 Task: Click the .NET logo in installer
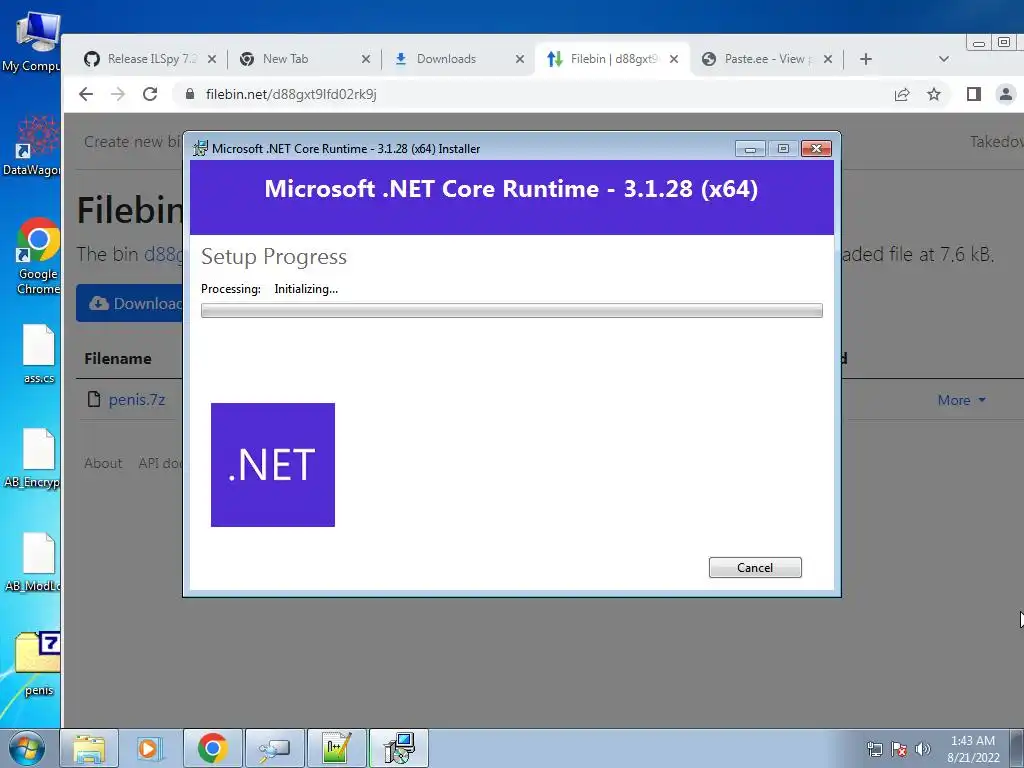(273, 465)
